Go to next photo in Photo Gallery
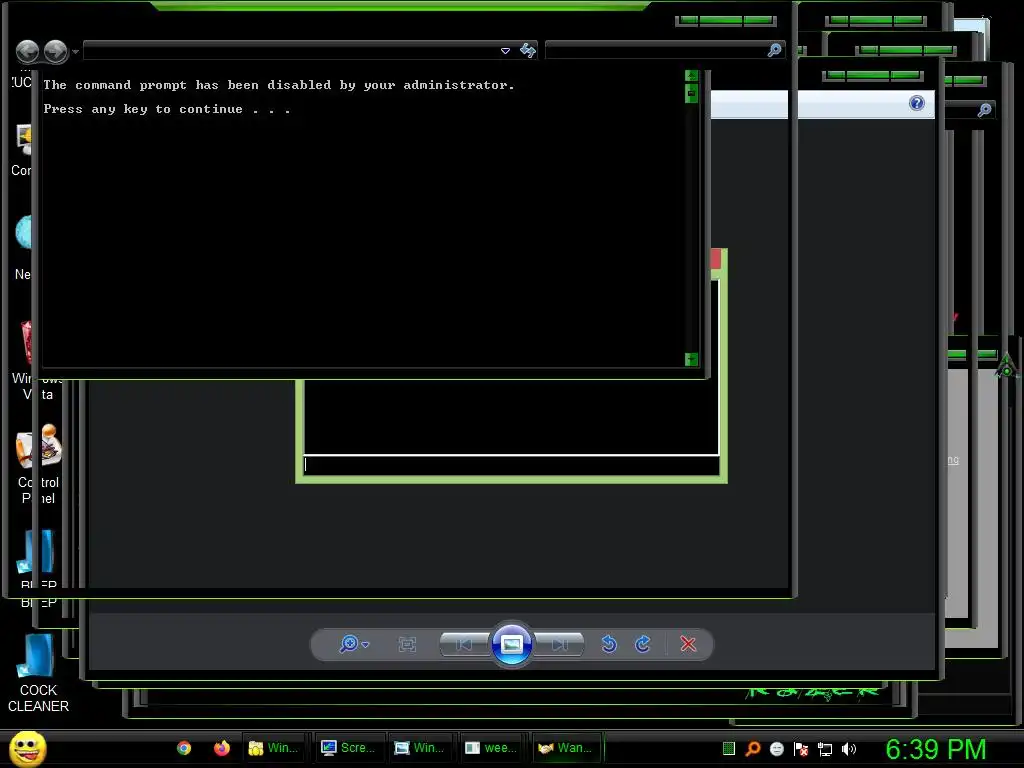 559,645
